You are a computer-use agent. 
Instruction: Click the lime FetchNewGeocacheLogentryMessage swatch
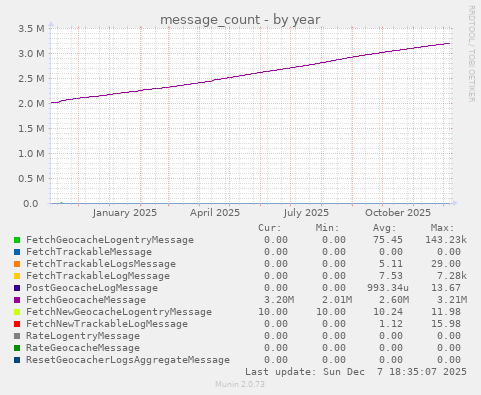[x=17, y=312]
